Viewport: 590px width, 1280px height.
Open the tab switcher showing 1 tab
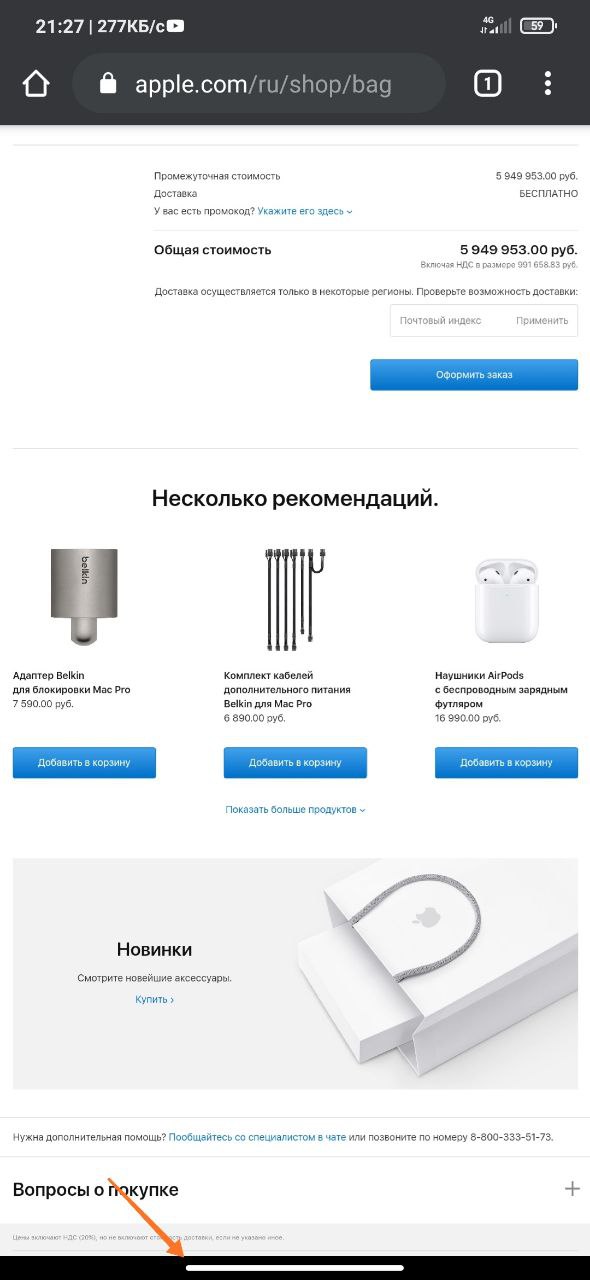click(x=487, y=84)
